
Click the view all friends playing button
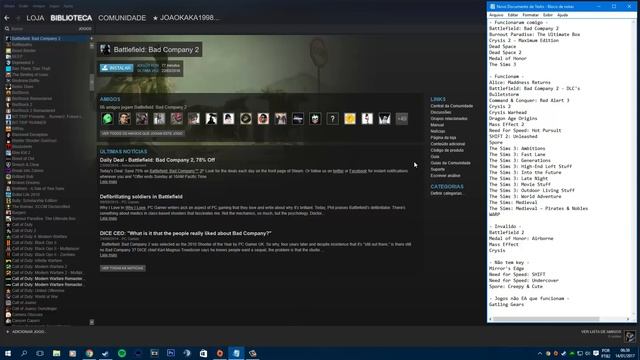[142, 133]
